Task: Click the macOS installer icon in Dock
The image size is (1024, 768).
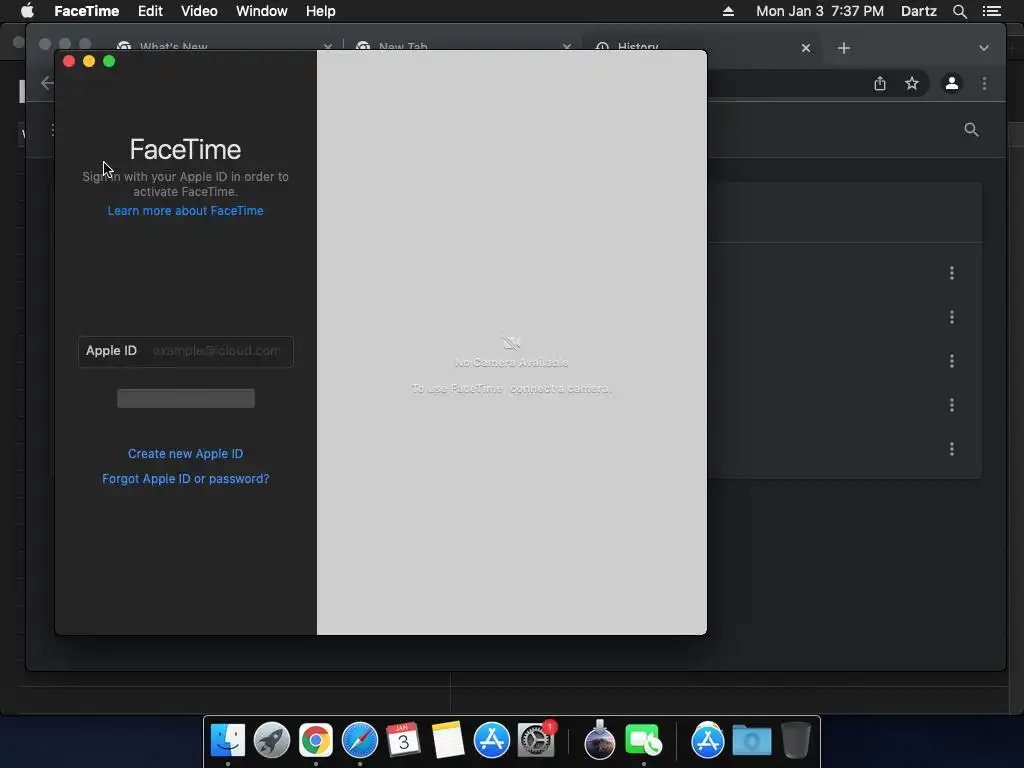Action: (600, 740)
